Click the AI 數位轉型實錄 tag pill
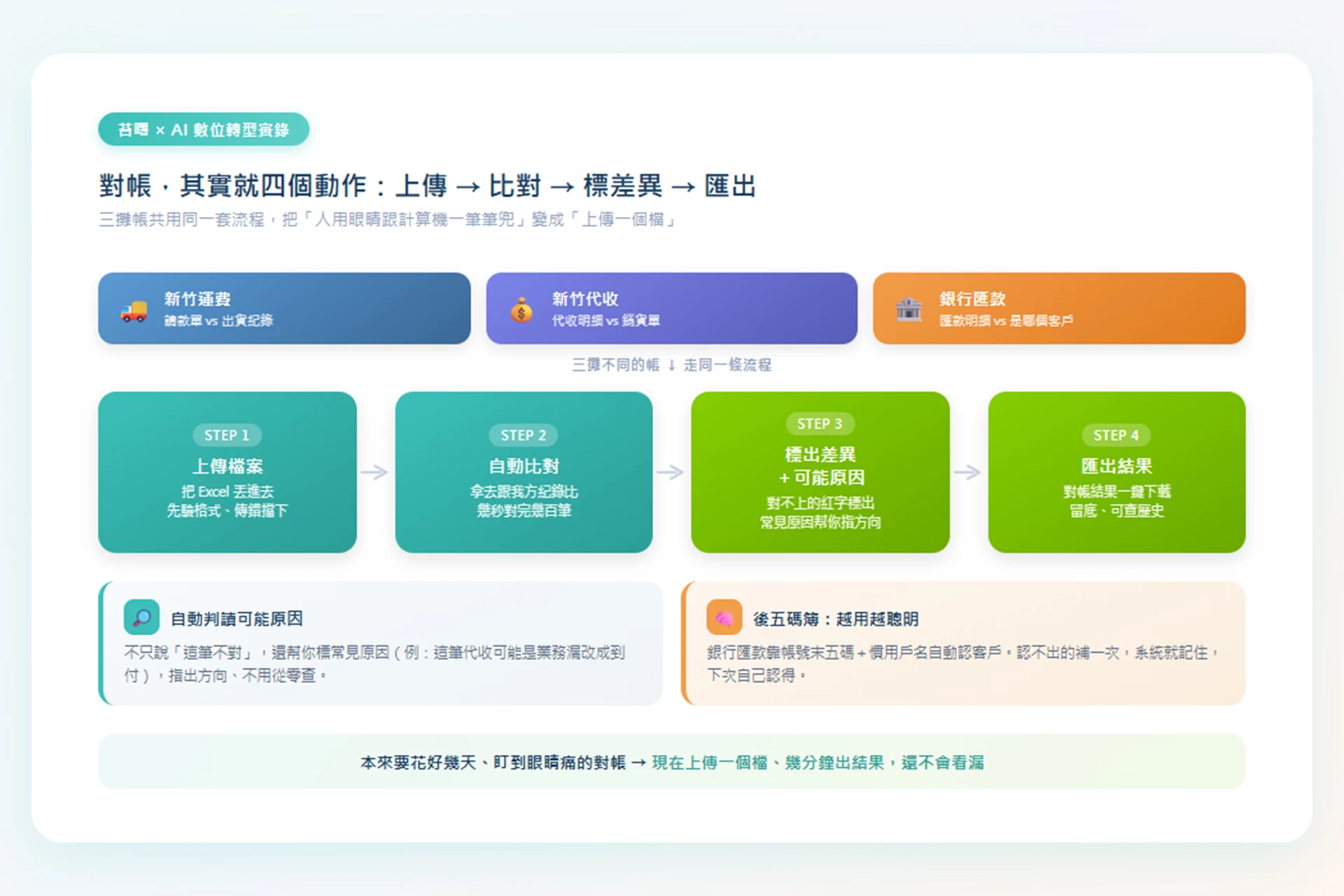This screenshot has height=896, width=1344. (x=204, y=129)
